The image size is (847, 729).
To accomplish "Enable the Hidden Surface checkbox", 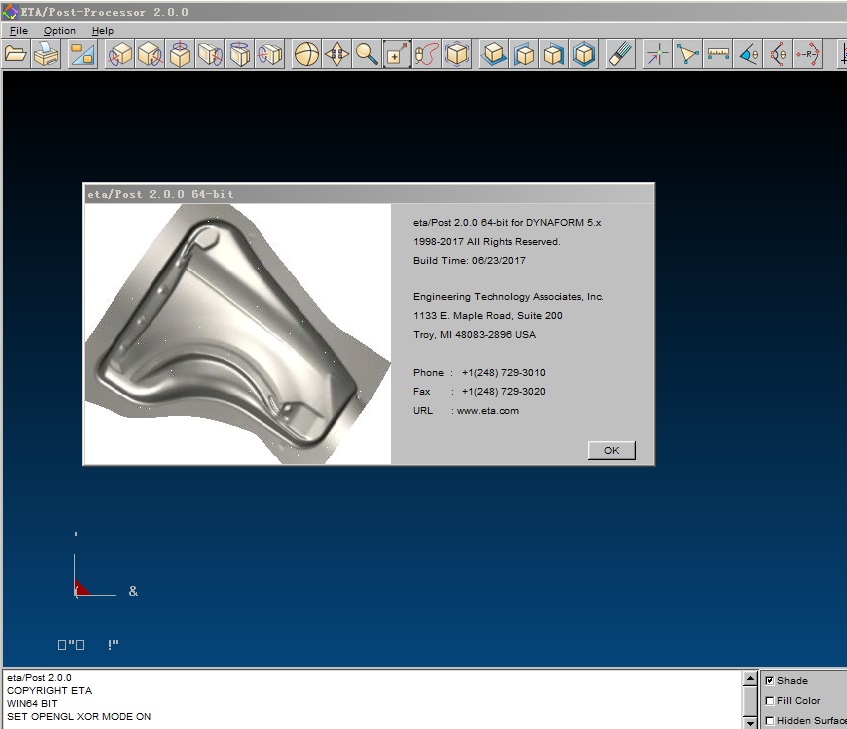I will tap(770, 721).
